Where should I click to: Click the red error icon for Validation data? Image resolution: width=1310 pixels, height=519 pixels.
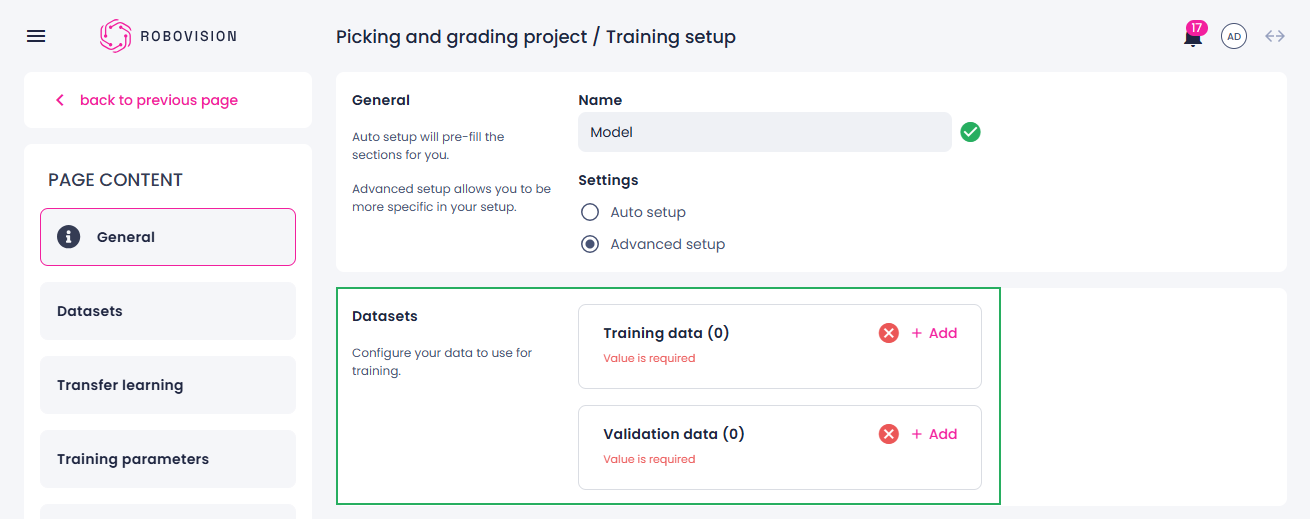(x=888, y=434)
